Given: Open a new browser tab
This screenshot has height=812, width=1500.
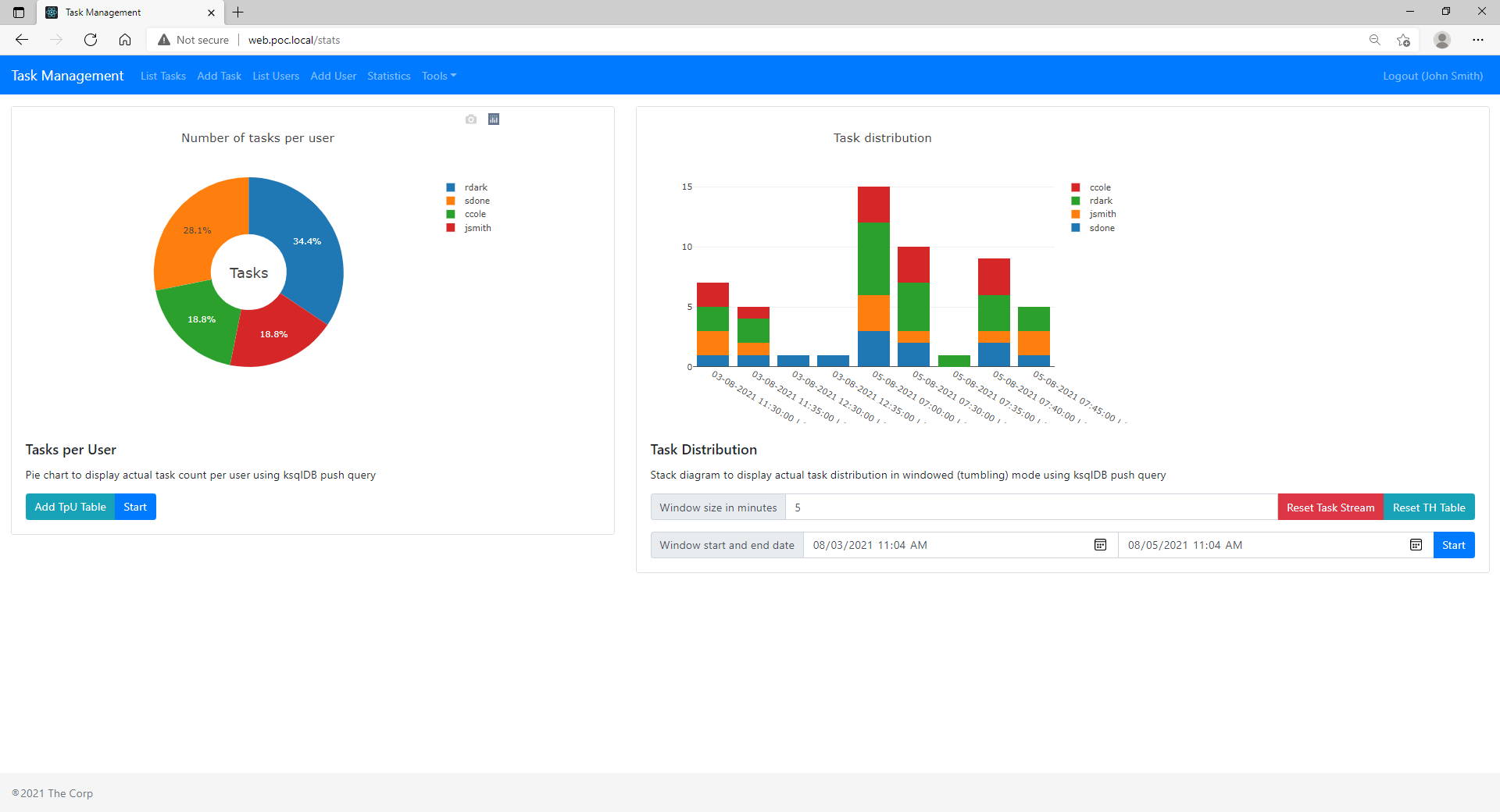Looking at the screenshot, I should (x=238, y=12).
